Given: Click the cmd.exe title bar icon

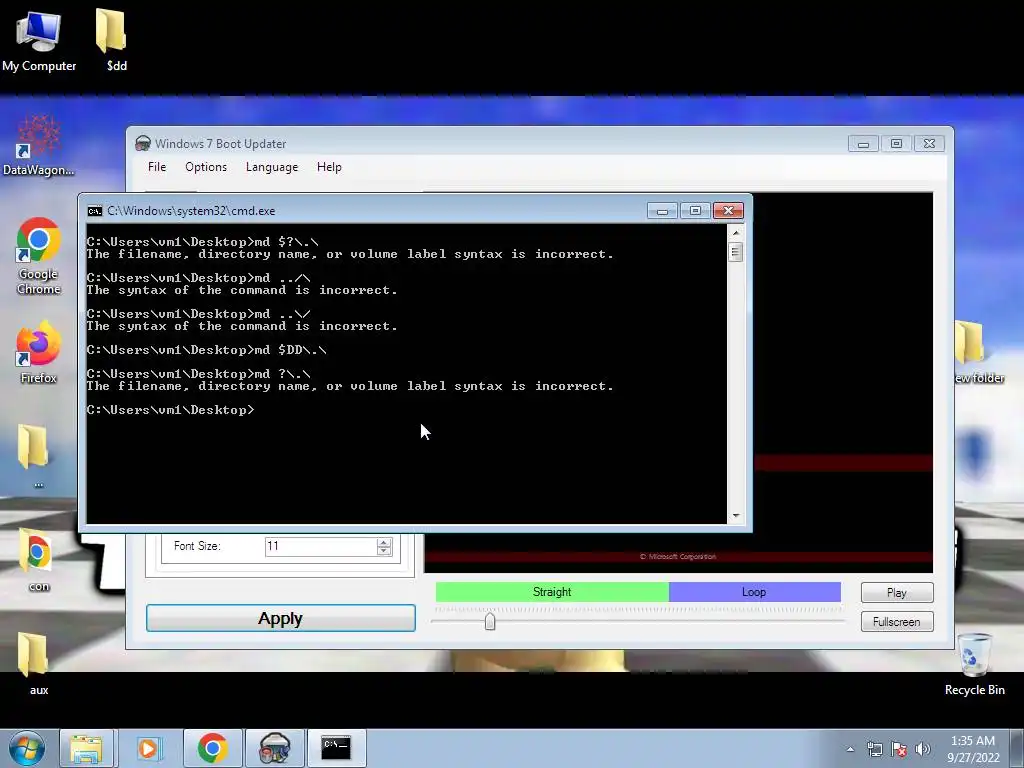Looking at the screenshot, I should click(95, 211).
